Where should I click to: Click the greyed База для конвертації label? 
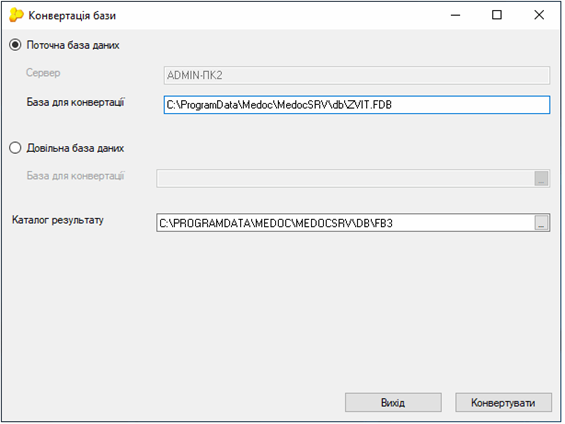[76, 176]
